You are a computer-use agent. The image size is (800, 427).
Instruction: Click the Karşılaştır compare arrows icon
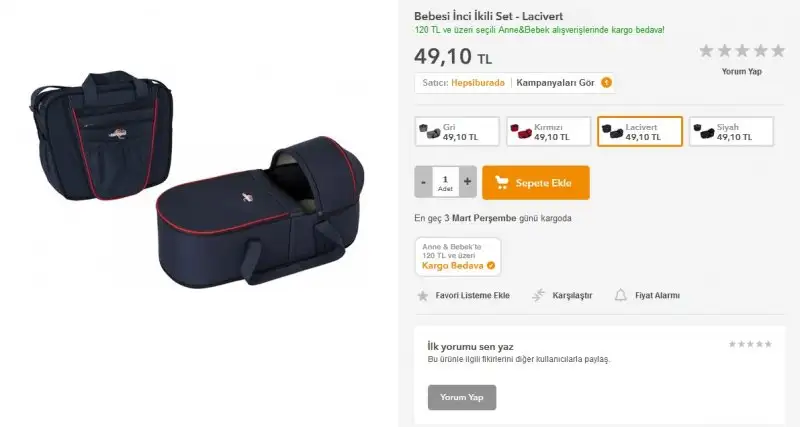(538, 295)
